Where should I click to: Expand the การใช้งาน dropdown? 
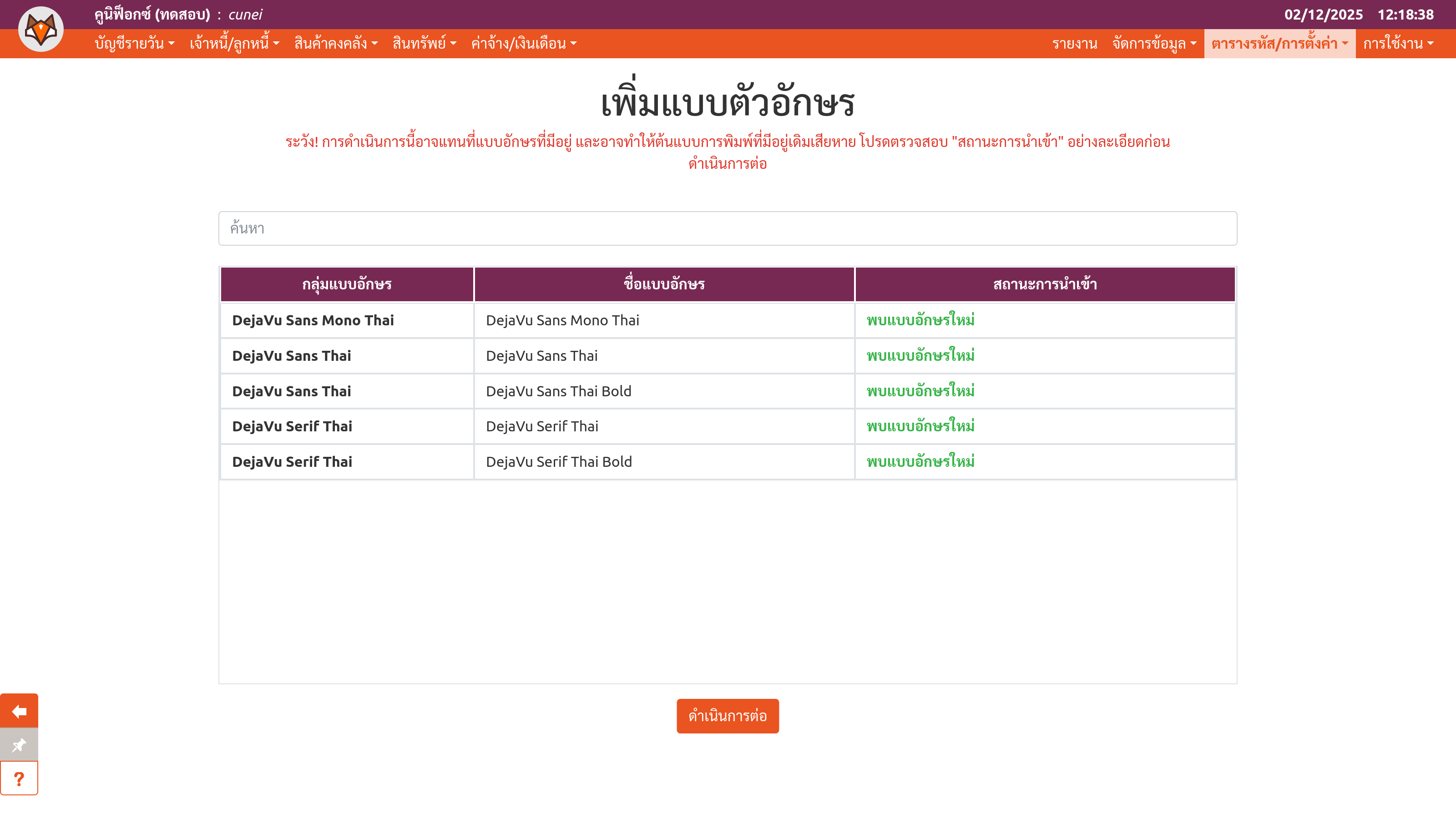pyautogui.click(x=1398, y=44)
